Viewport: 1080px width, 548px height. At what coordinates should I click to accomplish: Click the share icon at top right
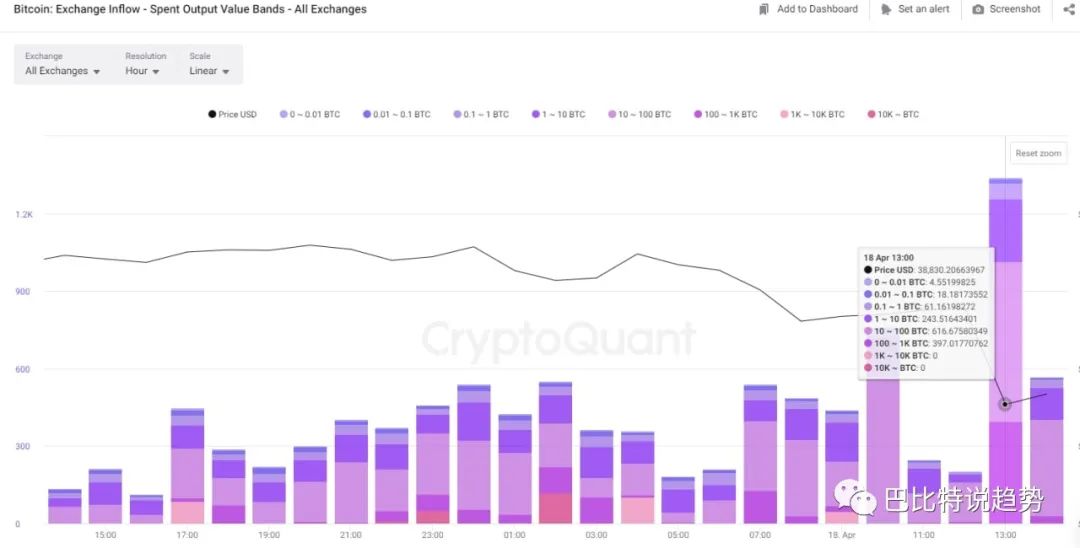coord(1069,9)
